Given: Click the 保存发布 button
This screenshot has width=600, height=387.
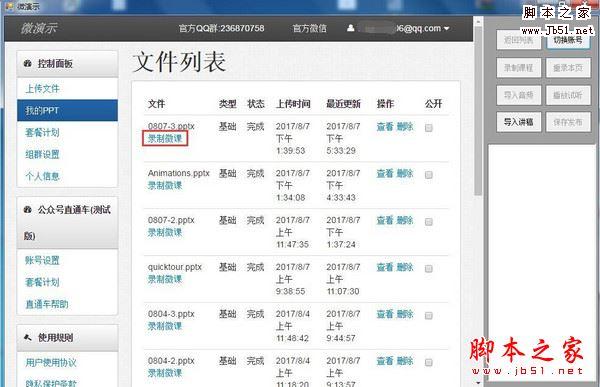Looking at the screenshot, I should [x=568, y=122].
